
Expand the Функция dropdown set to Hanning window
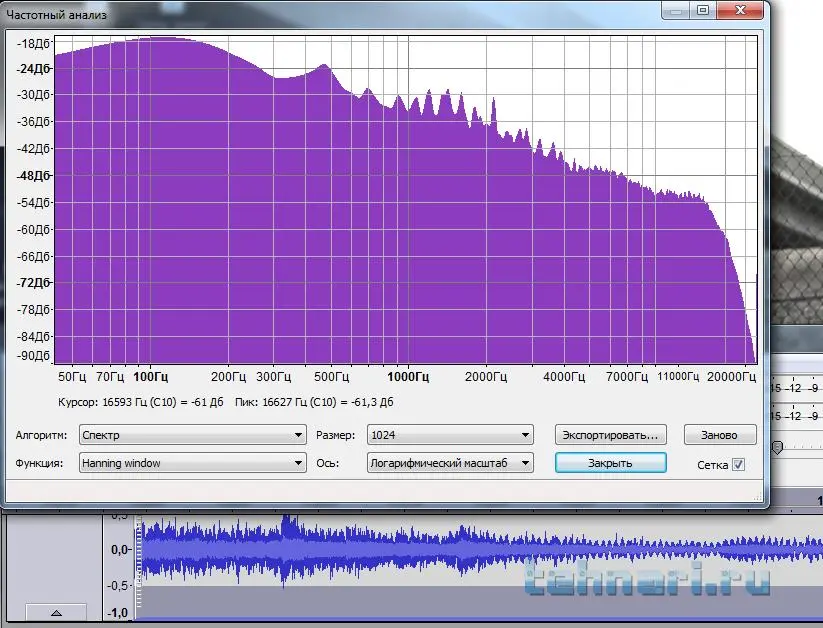point(192,463)
